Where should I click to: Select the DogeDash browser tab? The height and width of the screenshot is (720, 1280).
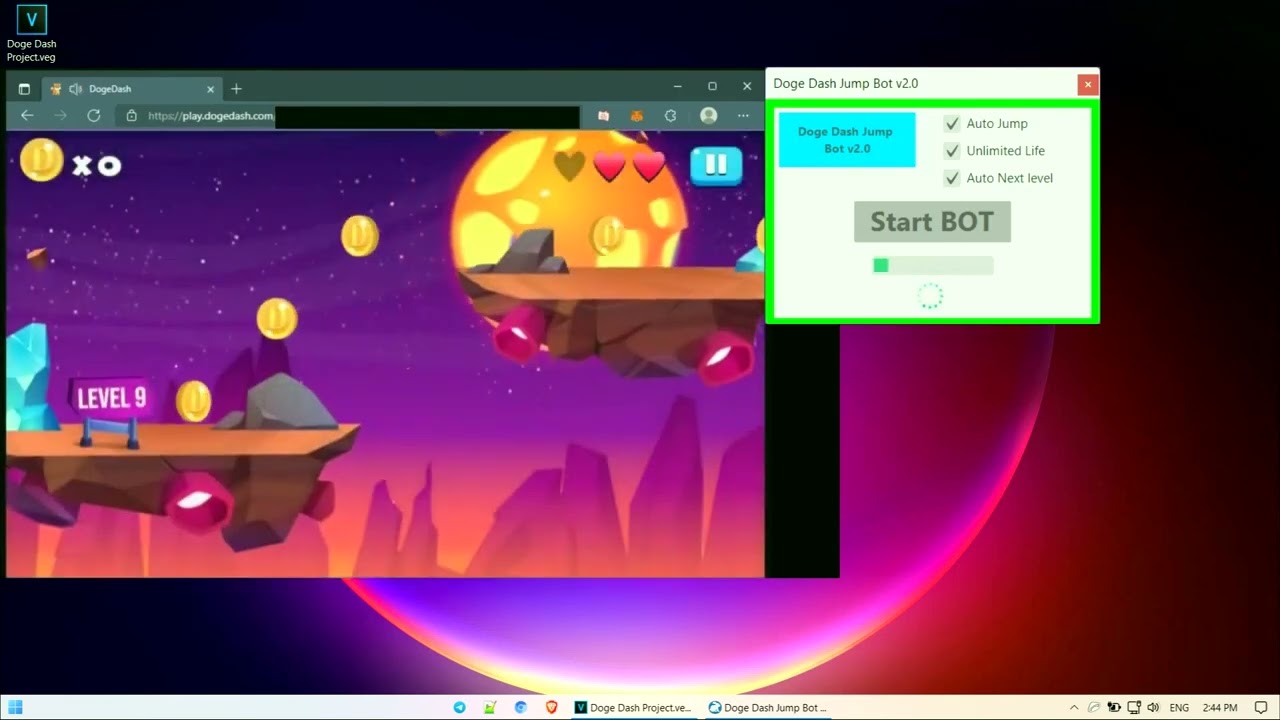[131, 89]
